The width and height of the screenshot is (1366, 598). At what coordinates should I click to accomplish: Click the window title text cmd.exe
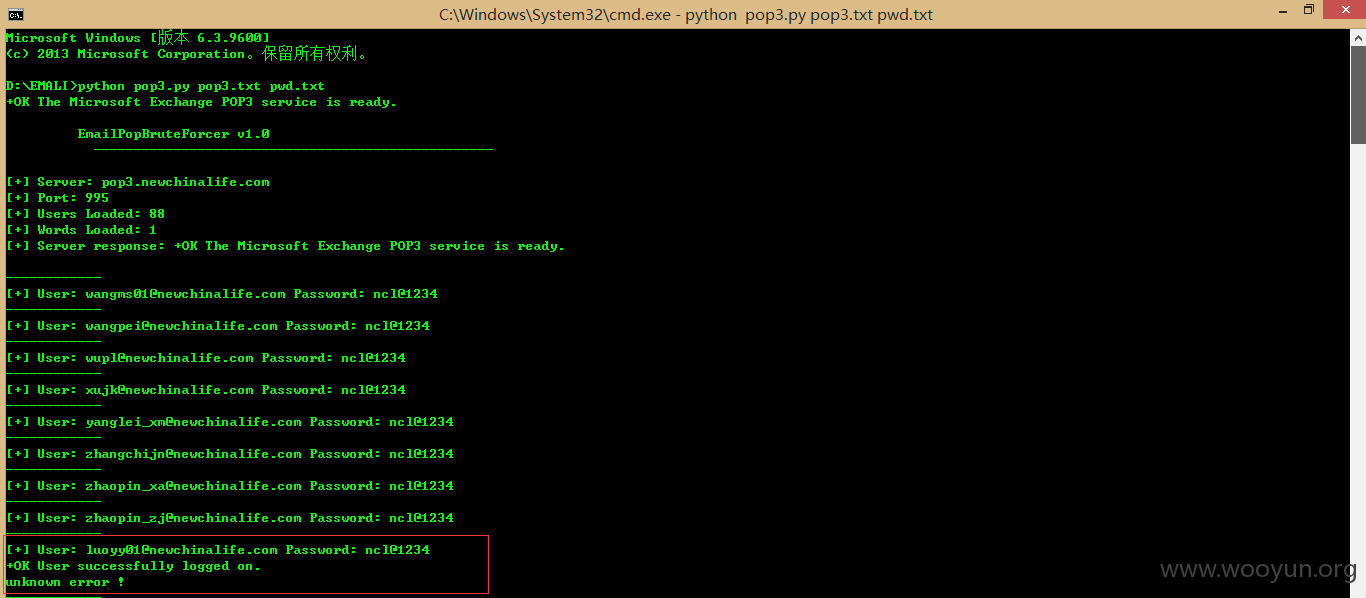coord(686,14)
